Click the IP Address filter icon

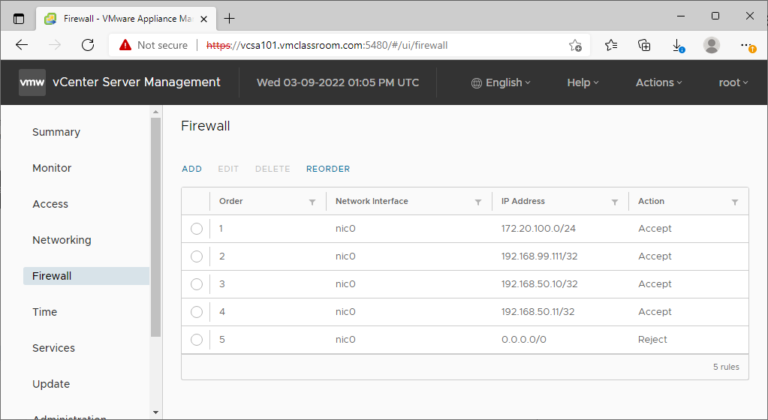614,202
